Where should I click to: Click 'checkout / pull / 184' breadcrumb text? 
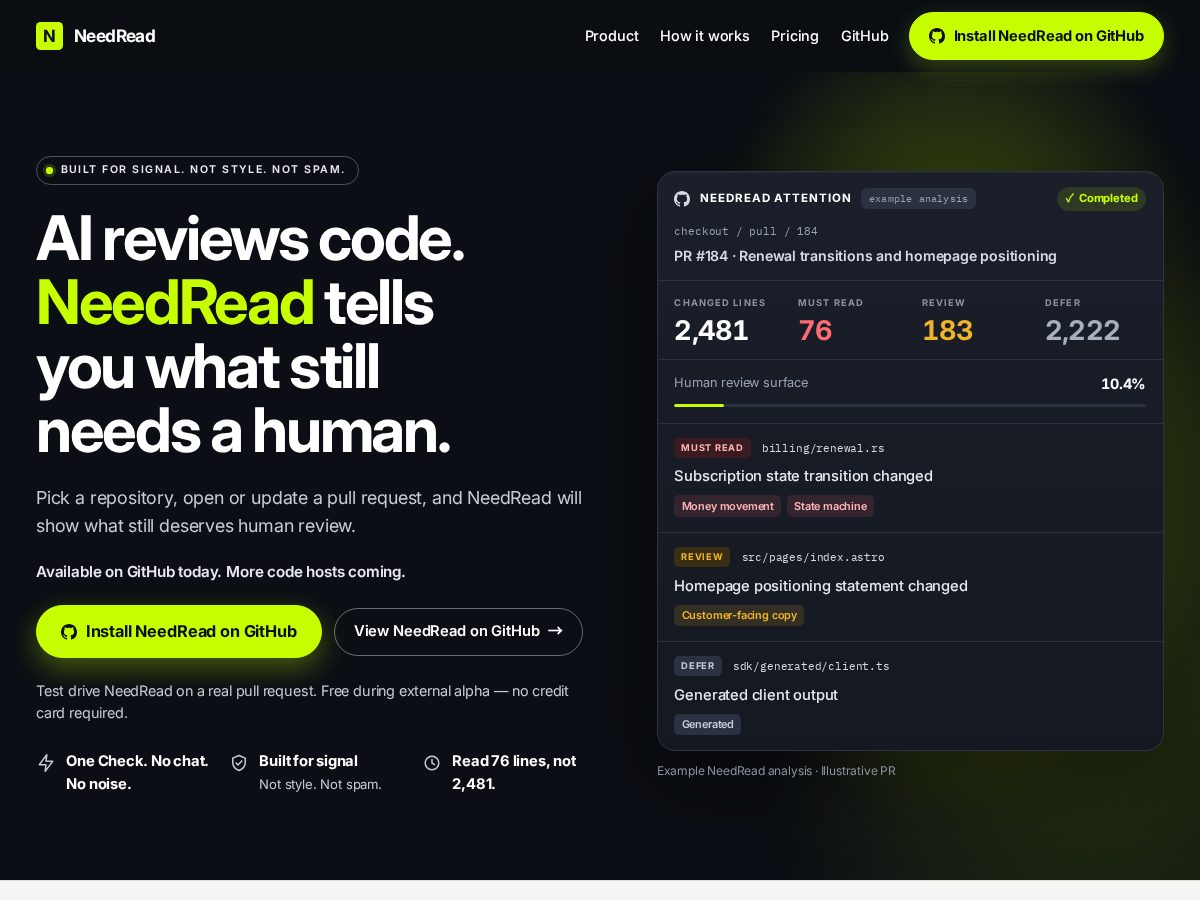[x=746, y=231]
